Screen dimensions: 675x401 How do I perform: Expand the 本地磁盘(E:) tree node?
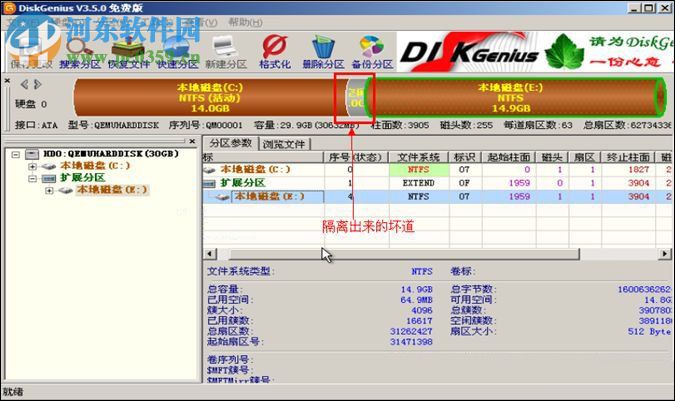click(49, 190)
